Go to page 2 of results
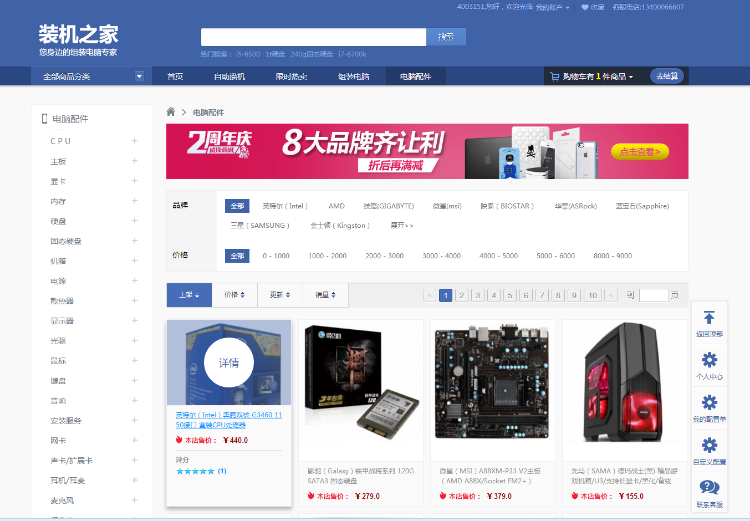 pyautogui.click(x=462, y=295)
